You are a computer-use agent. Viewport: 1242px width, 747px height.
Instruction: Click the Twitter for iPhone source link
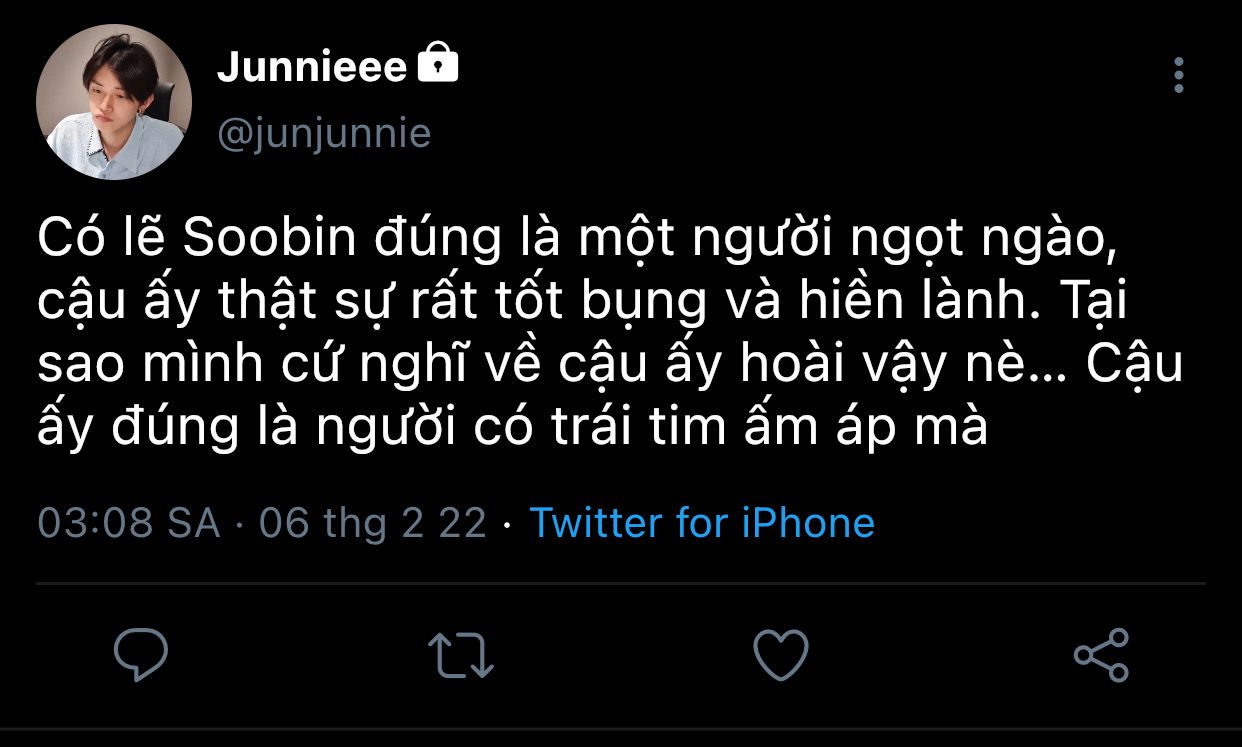click(701, 523)
